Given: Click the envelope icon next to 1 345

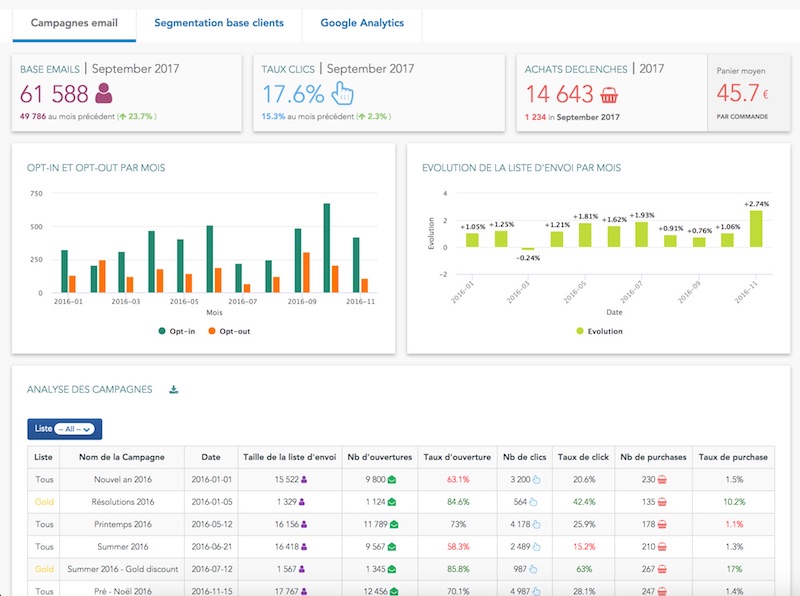Looking at the screenshot, I should click(x=392, y=569).
